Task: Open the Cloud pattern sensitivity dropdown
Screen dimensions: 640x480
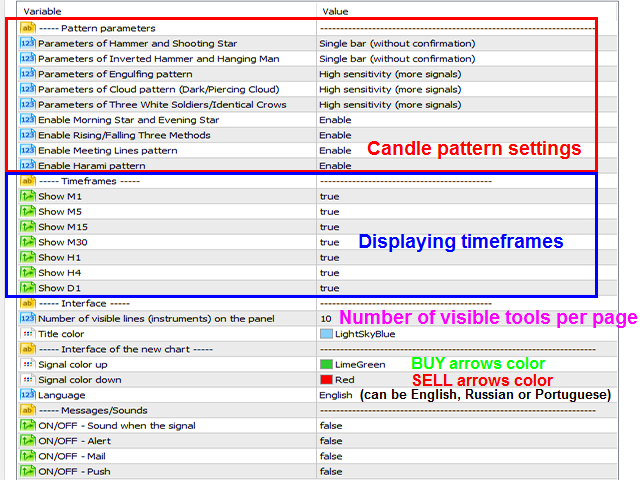Action: point(390,89)
